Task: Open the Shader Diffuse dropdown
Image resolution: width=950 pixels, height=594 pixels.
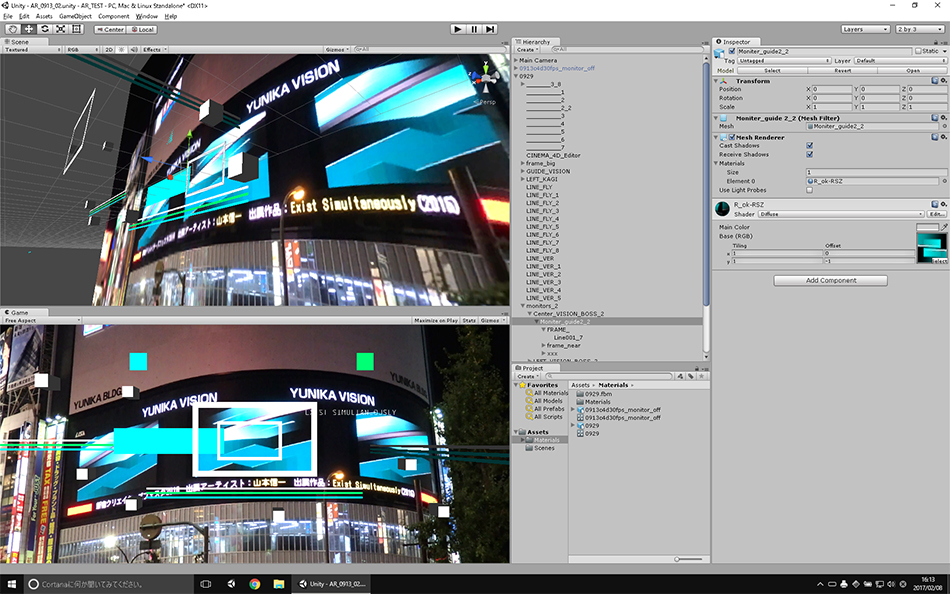Action: pyautogui.click(x=842, y=214)
